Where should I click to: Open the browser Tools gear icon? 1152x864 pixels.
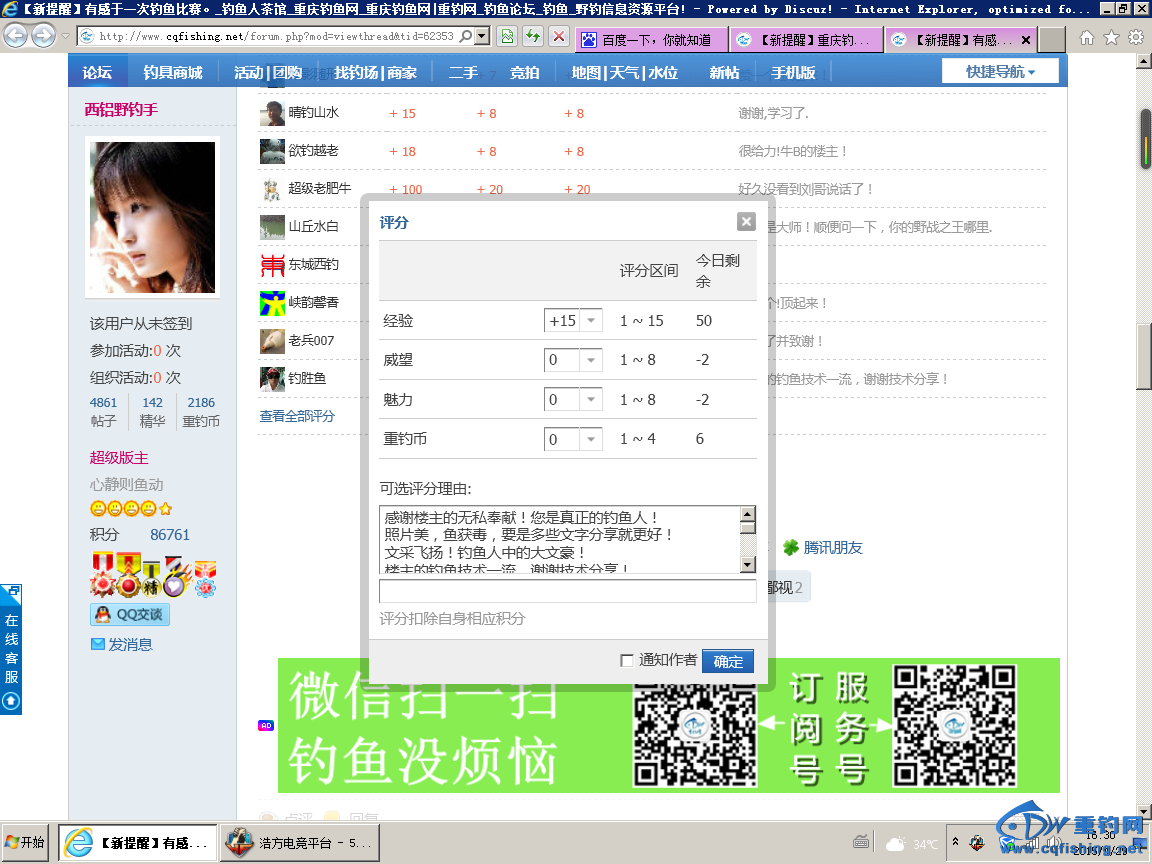(1136, 37)
